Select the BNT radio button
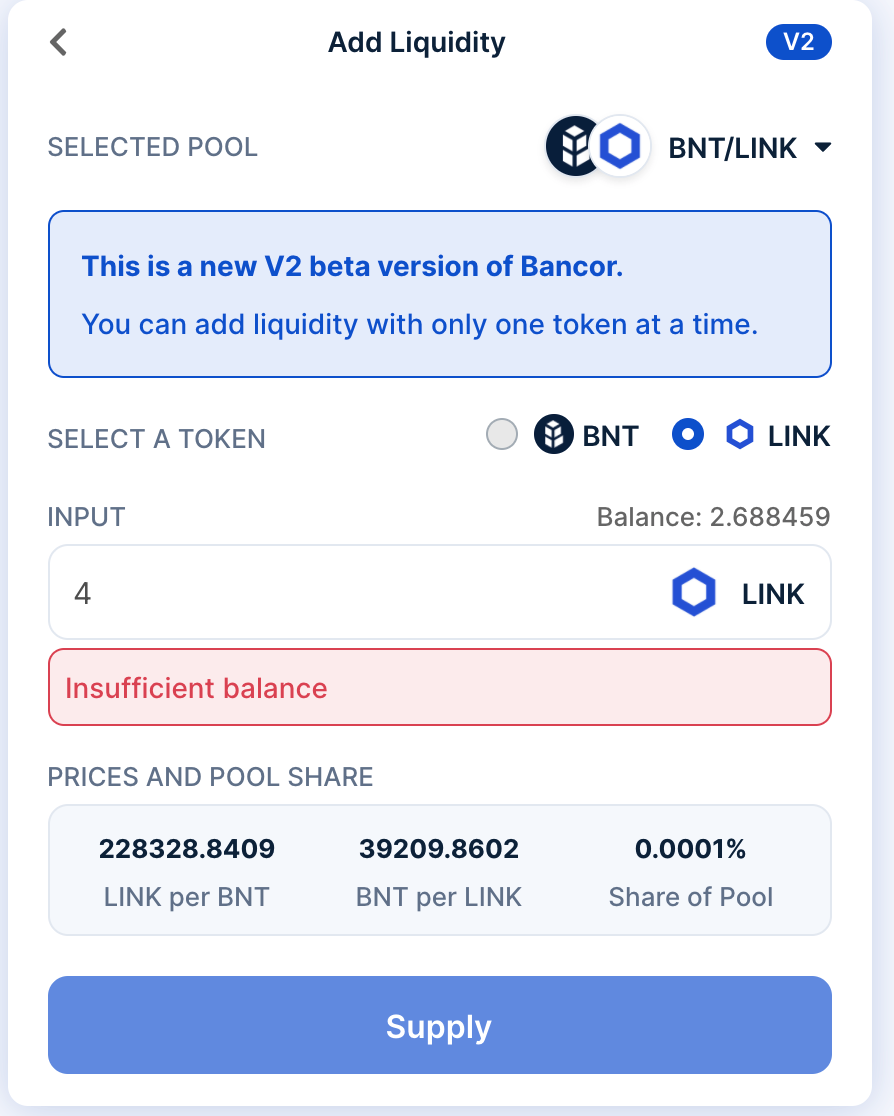 pyautogui.click(x=502, y=434)
